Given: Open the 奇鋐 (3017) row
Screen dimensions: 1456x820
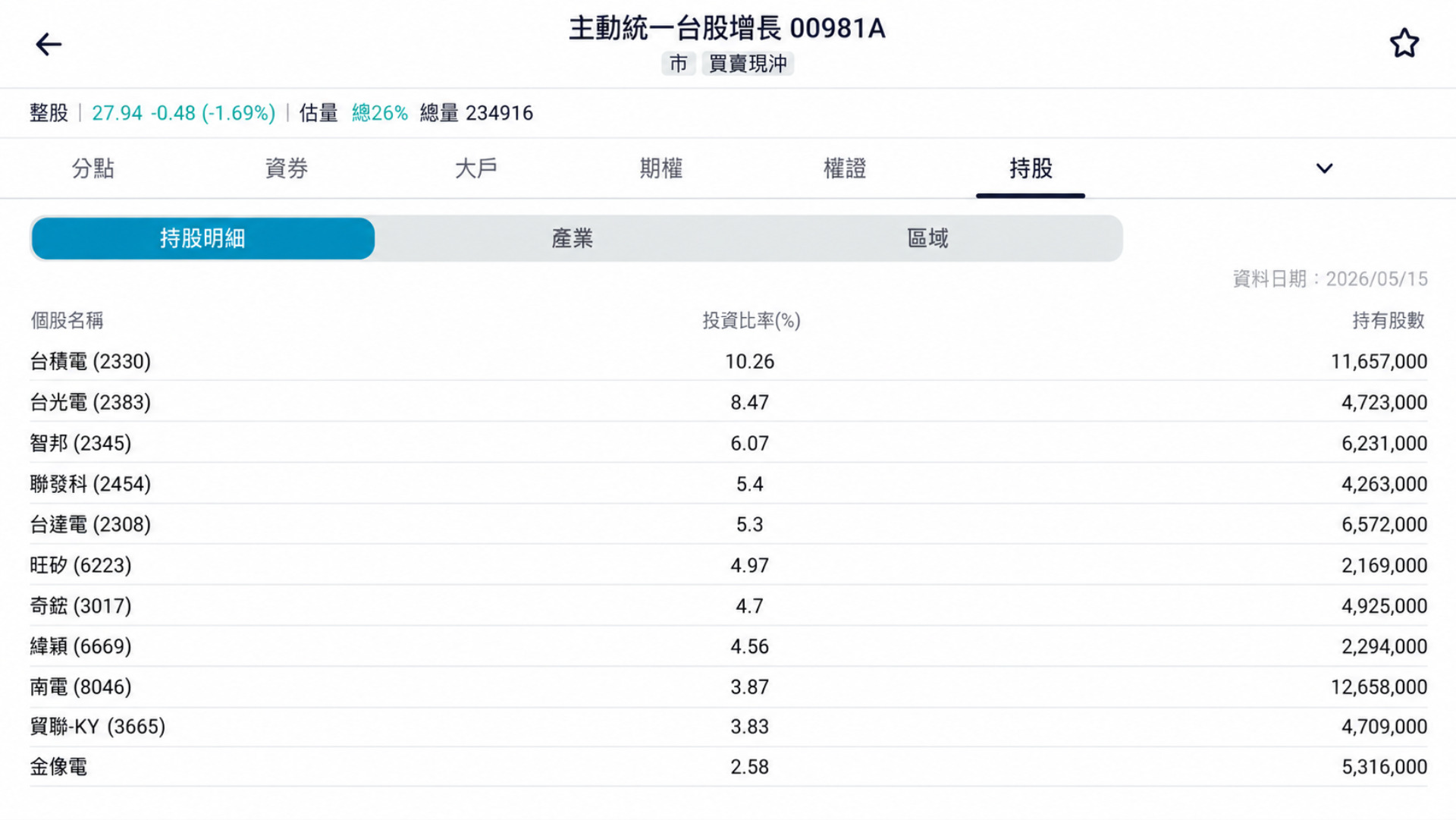Looking at the screenshot, I should (728, 606).
